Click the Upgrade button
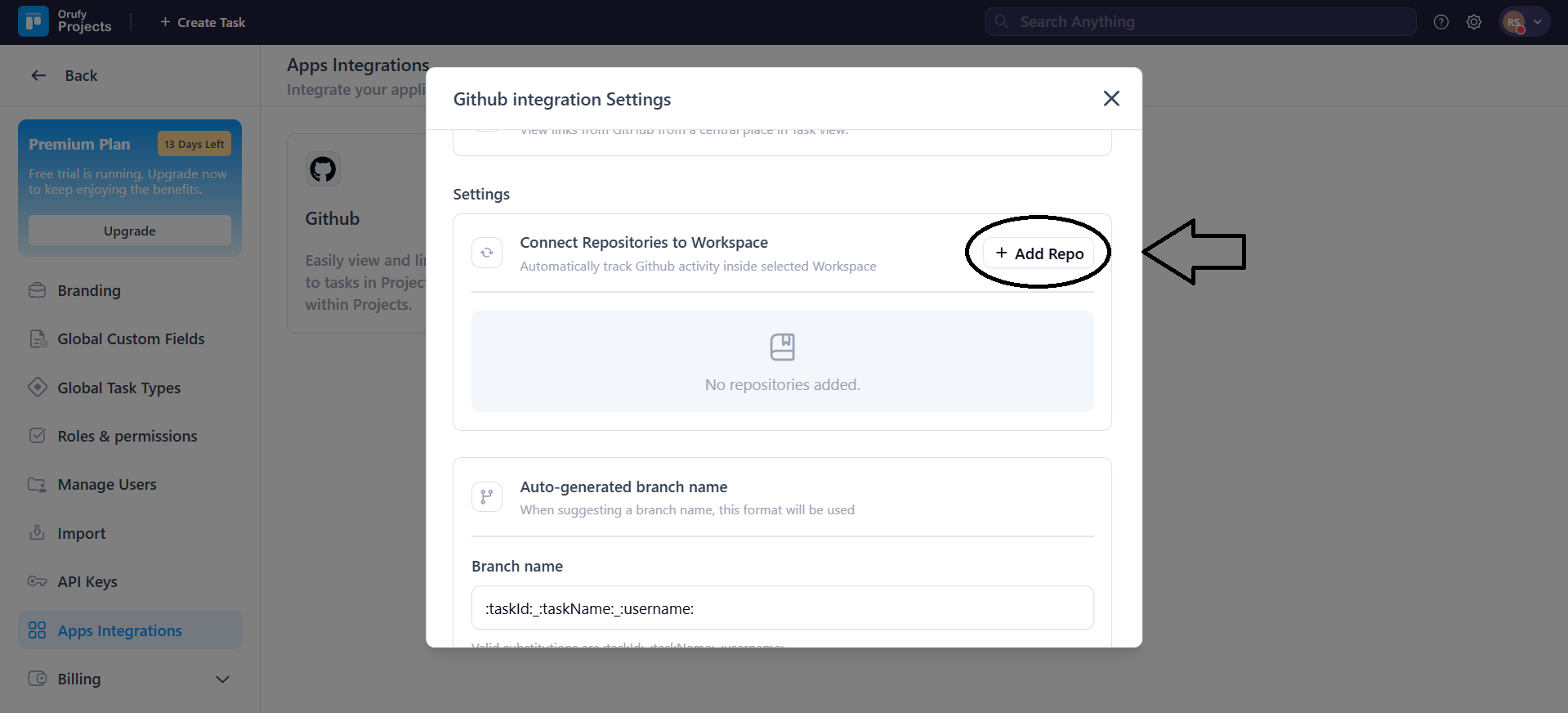Image resolution: width=1568 pixels, height=713 pixels. click(130, 231)
